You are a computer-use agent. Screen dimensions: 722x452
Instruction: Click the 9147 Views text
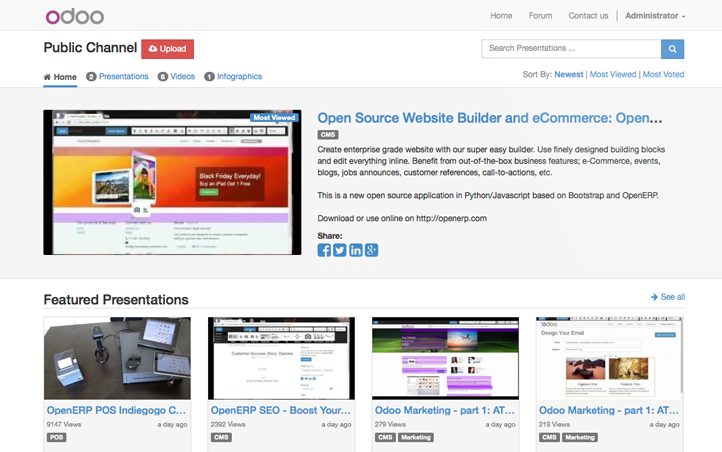64,424
